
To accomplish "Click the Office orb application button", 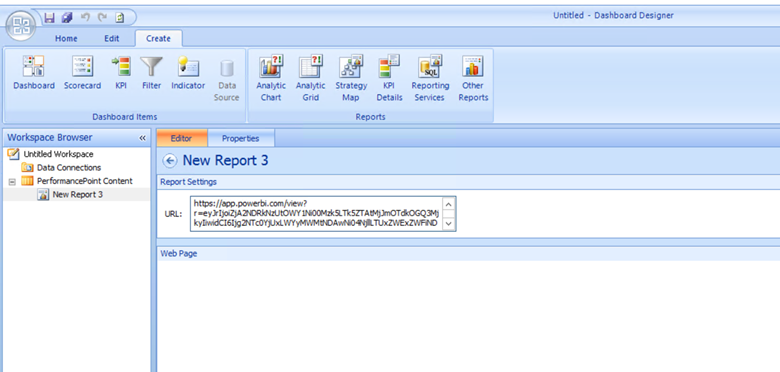I will click(21, 25).
